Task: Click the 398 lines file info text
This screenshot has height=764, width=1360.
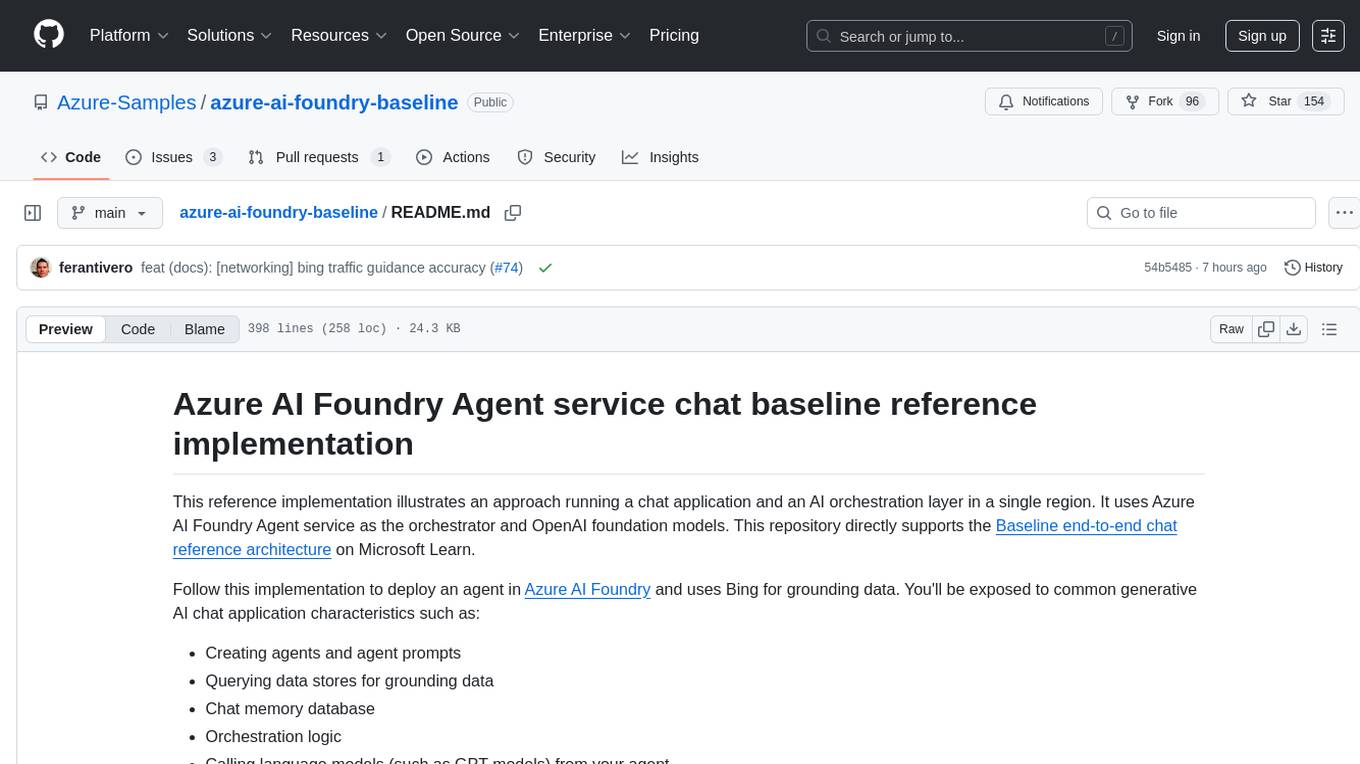Action: click(354, 329)
